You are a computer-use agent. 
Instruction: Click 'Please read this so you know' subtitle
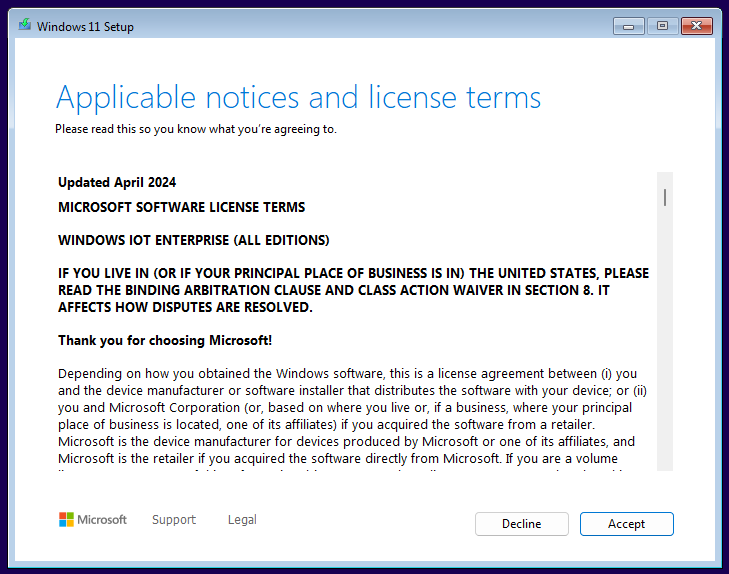pyautogui.click(x=196, y=129)
